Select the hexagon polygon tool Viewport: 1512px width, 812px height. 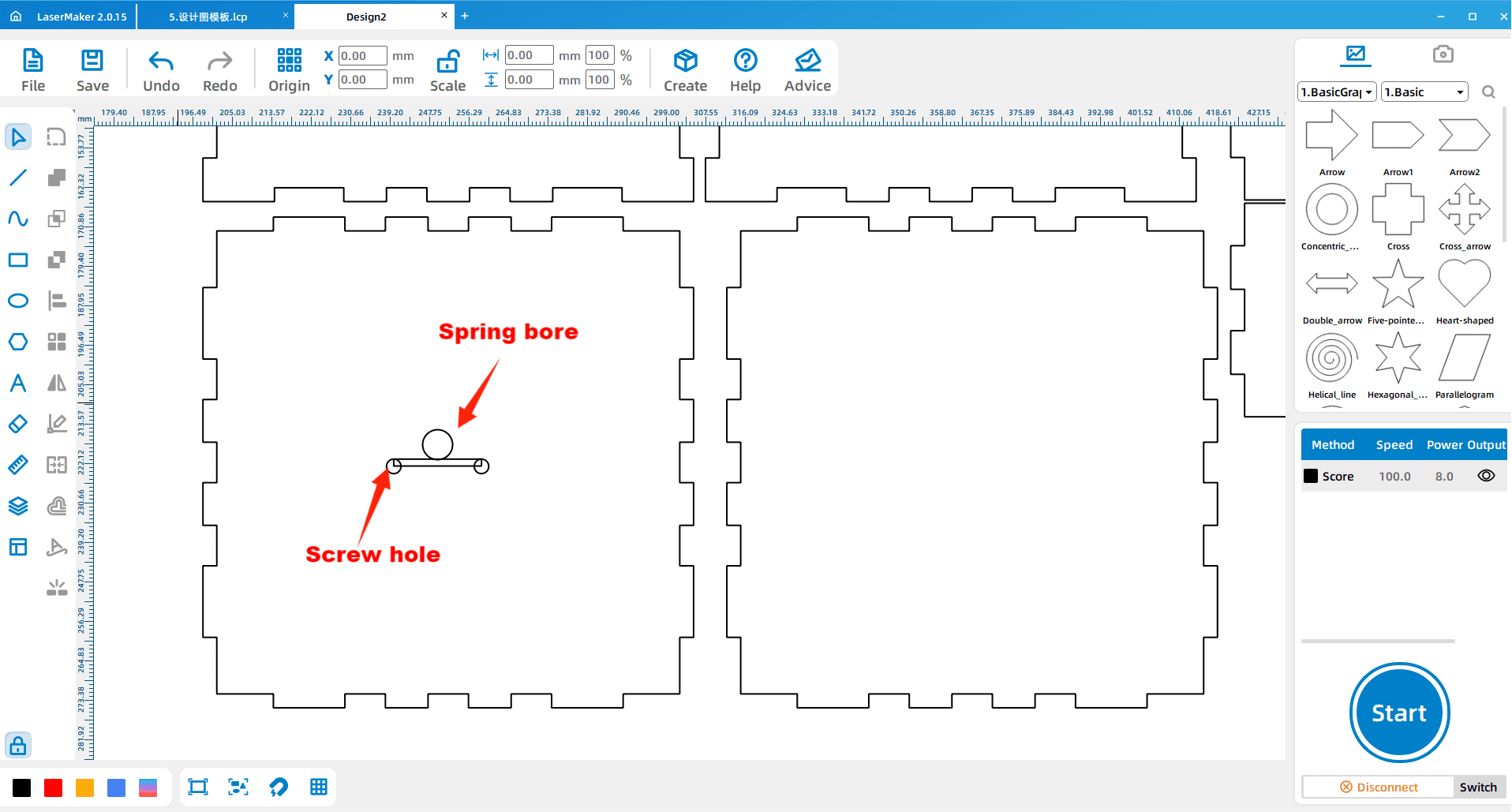pyautogui.click(x=18, y=342)
